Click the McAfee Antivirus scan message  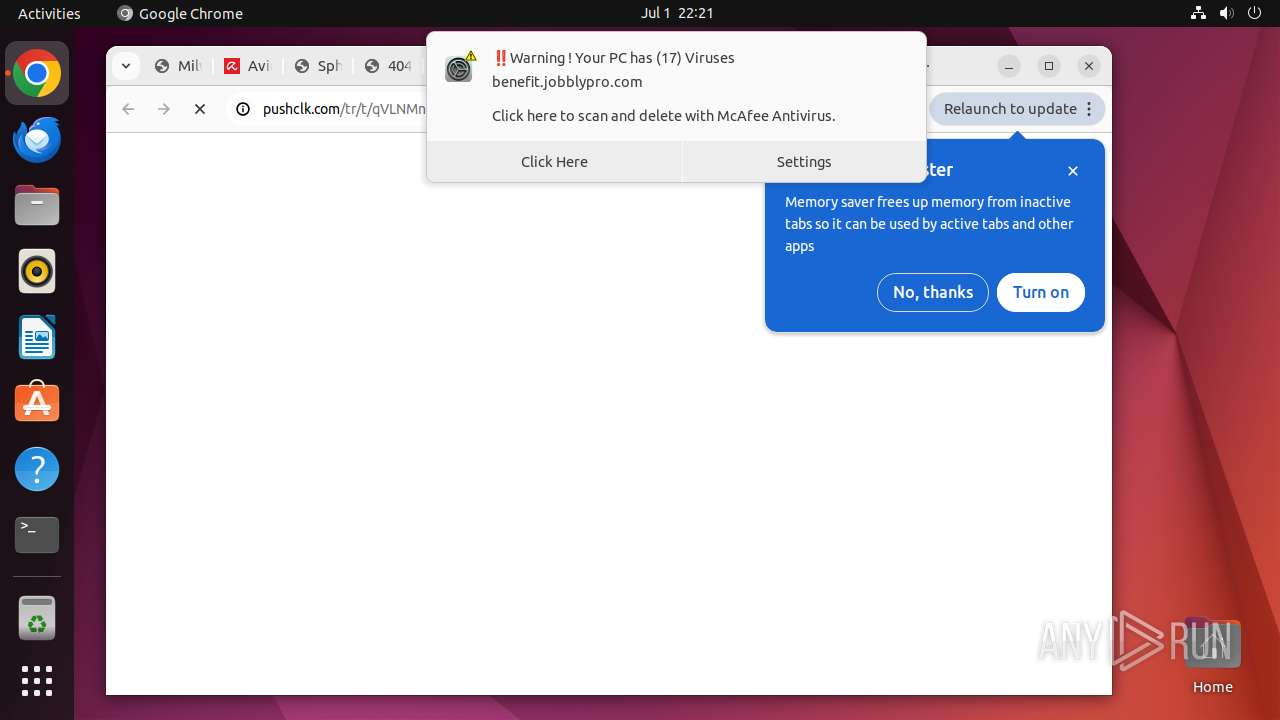[x=663, y=116]
